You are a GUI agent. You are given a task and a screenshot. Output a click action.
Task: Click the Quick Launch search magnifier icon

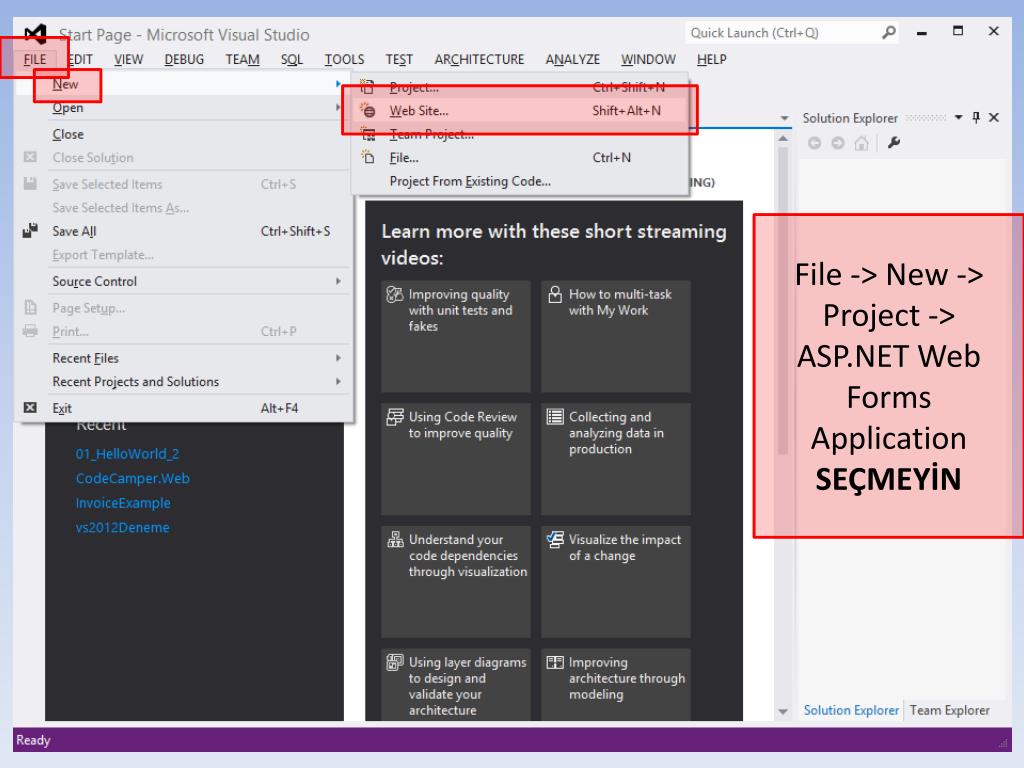click(x=888, y=32)
